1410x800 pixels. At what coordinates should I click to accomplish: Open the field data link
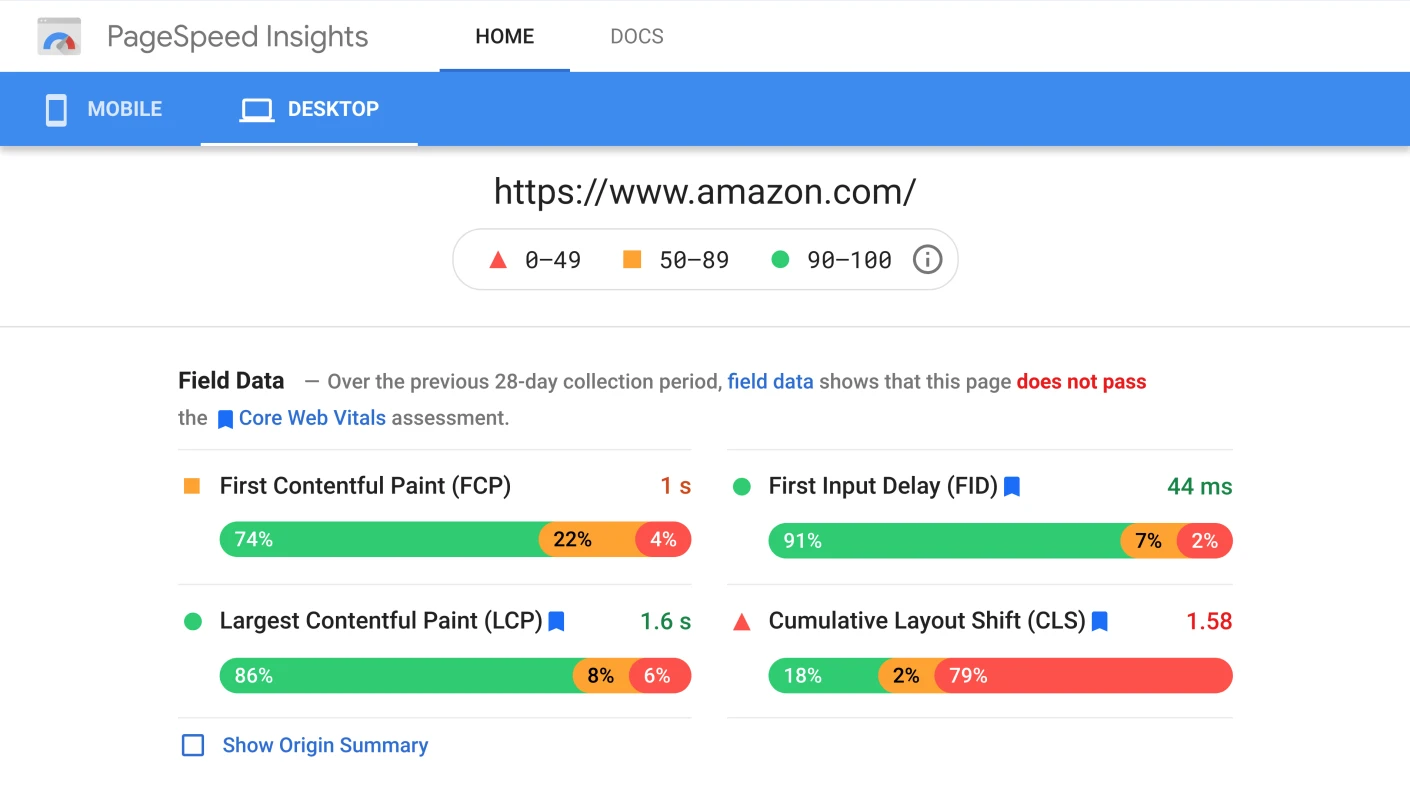[770, 381]
